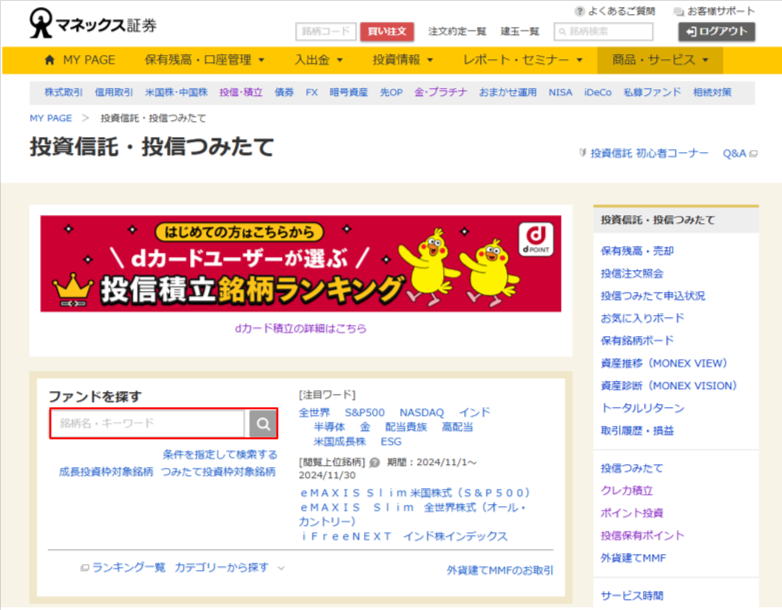Click the MY PAGE breadcrumb link

pyautogui.click(x=51, y=118)
